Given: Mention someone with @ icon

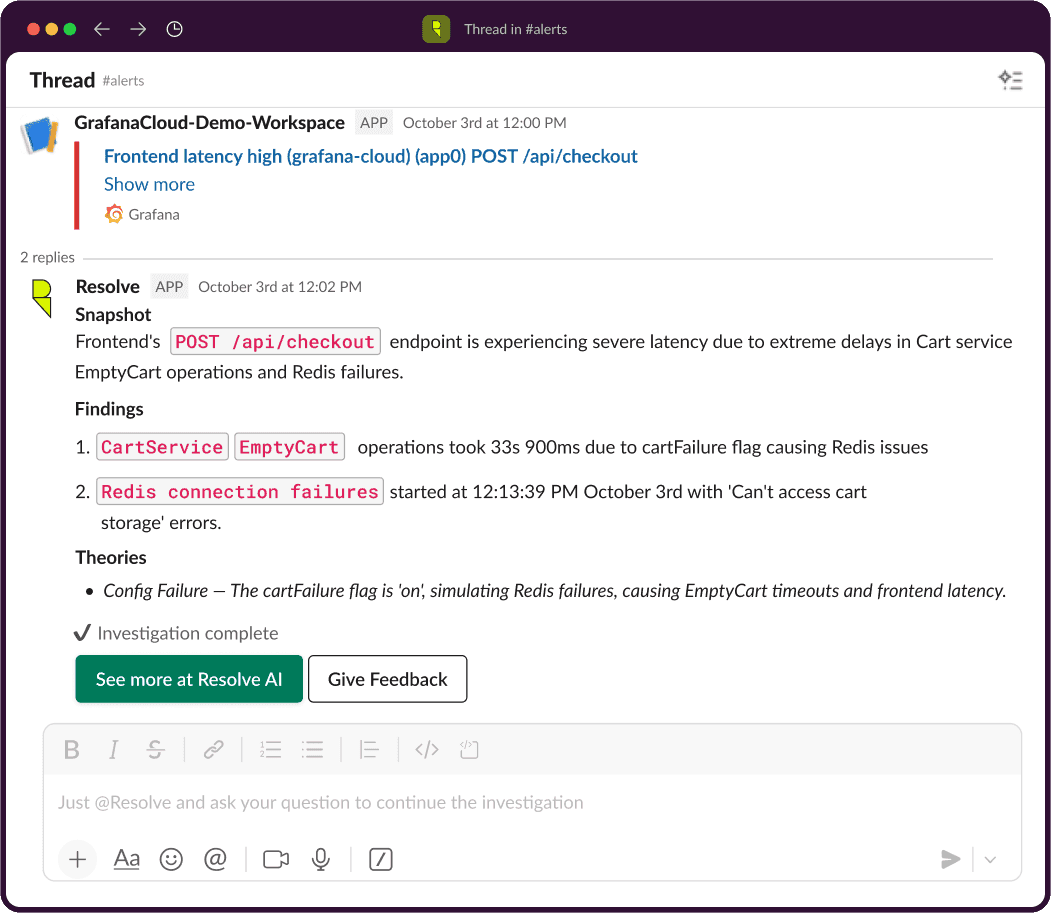Looking at the screenshot, I should click(x=215, y=859).
